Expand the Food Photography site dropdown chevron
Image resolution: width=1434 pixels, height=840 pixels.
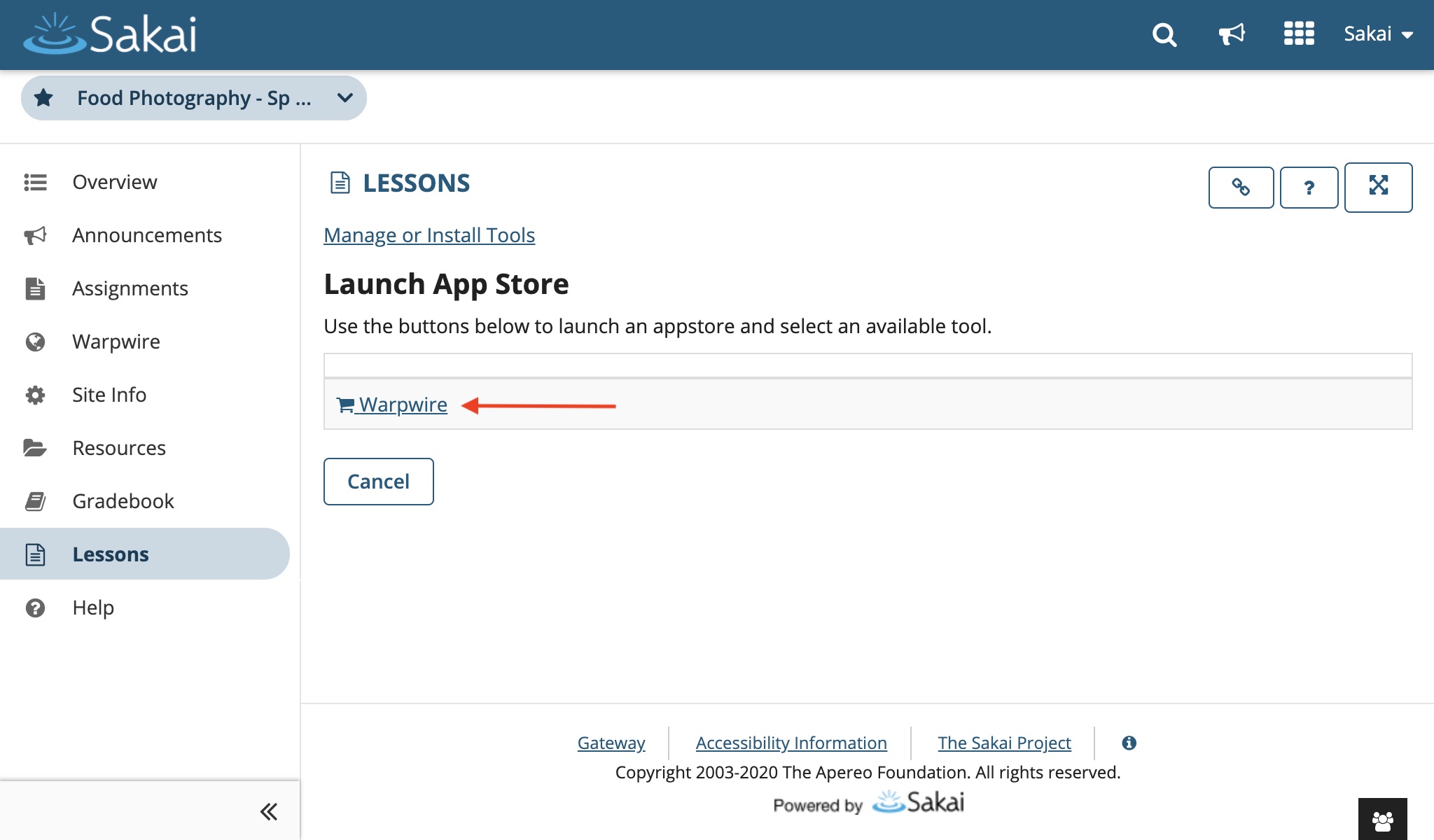click(x=344, y=98)
